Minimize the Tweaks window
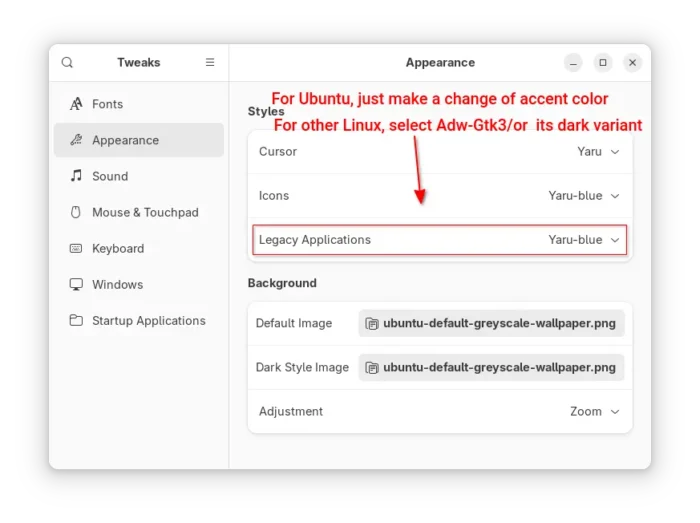This screenshot has width=700, height=523. (573, 62)
